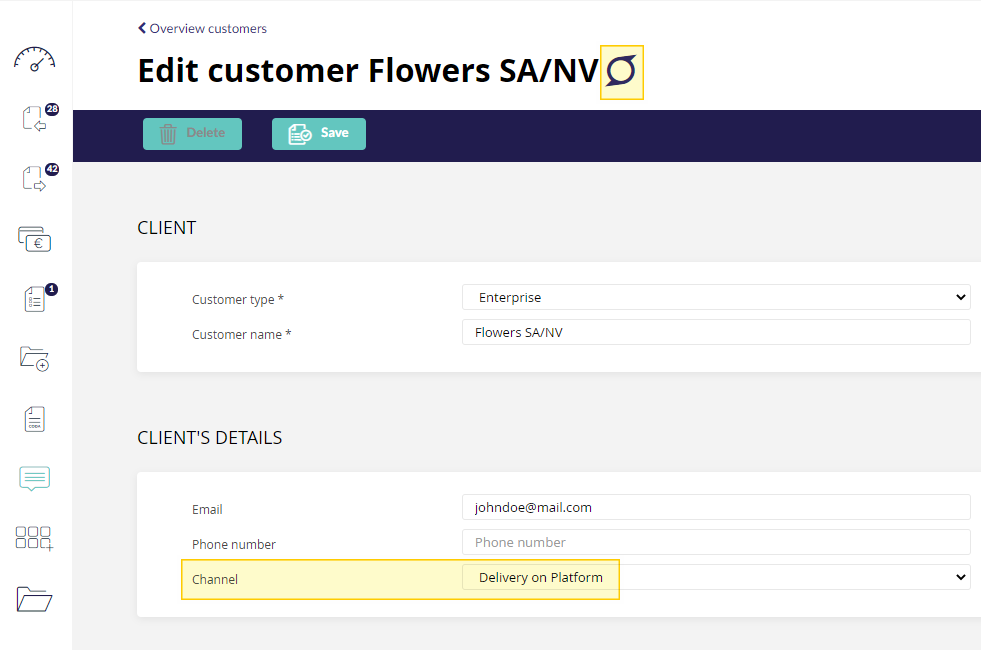
Task: Click the document check icon on Save
Action: coord(300,134)
